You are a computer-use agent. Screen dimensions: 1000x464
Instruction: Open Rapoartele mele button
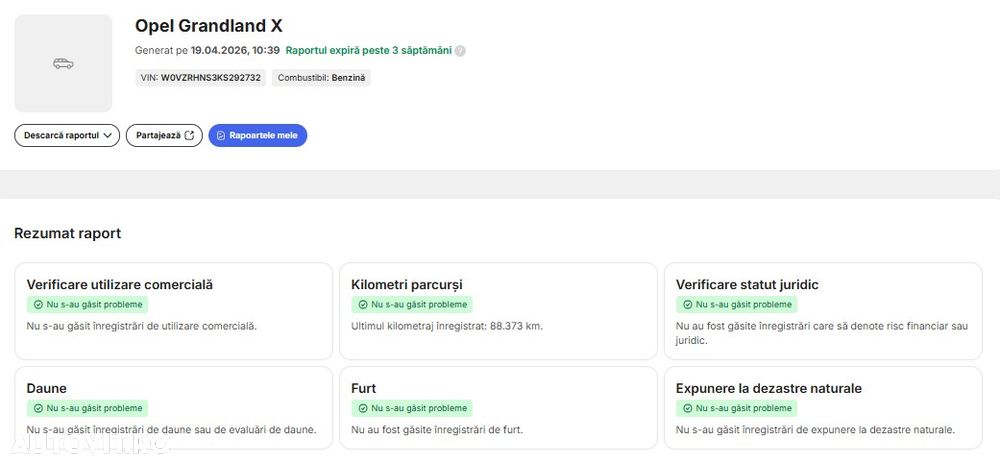pos(258,135)
